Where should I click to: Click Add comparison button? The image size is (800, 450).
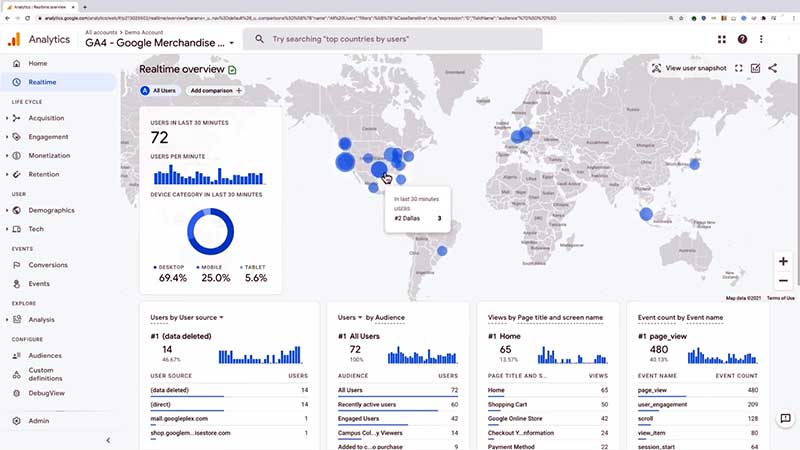coord(215,90)
